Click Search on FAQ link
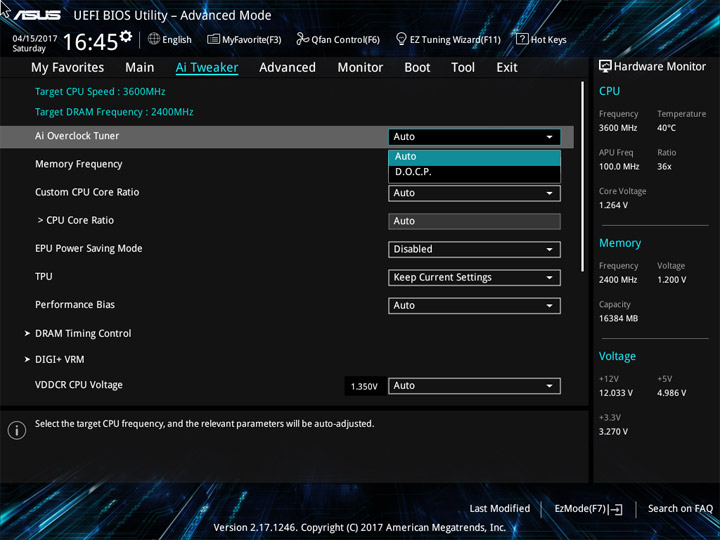Screen dimensions: 720x540 (x=680, y=508)
